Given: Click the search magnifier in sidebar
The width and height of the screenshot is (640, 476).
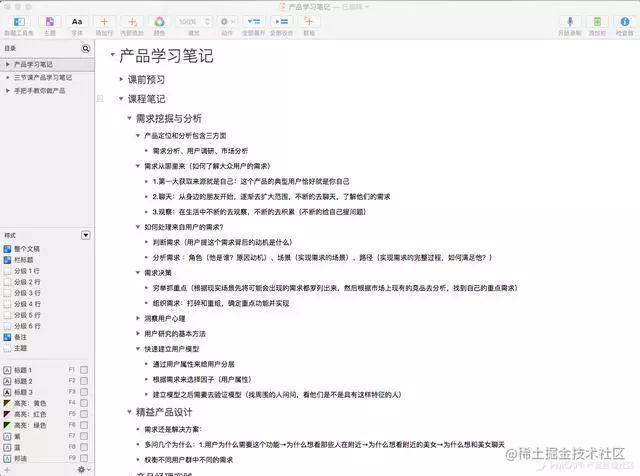Looking at the screenshot, I should (86, 49).
